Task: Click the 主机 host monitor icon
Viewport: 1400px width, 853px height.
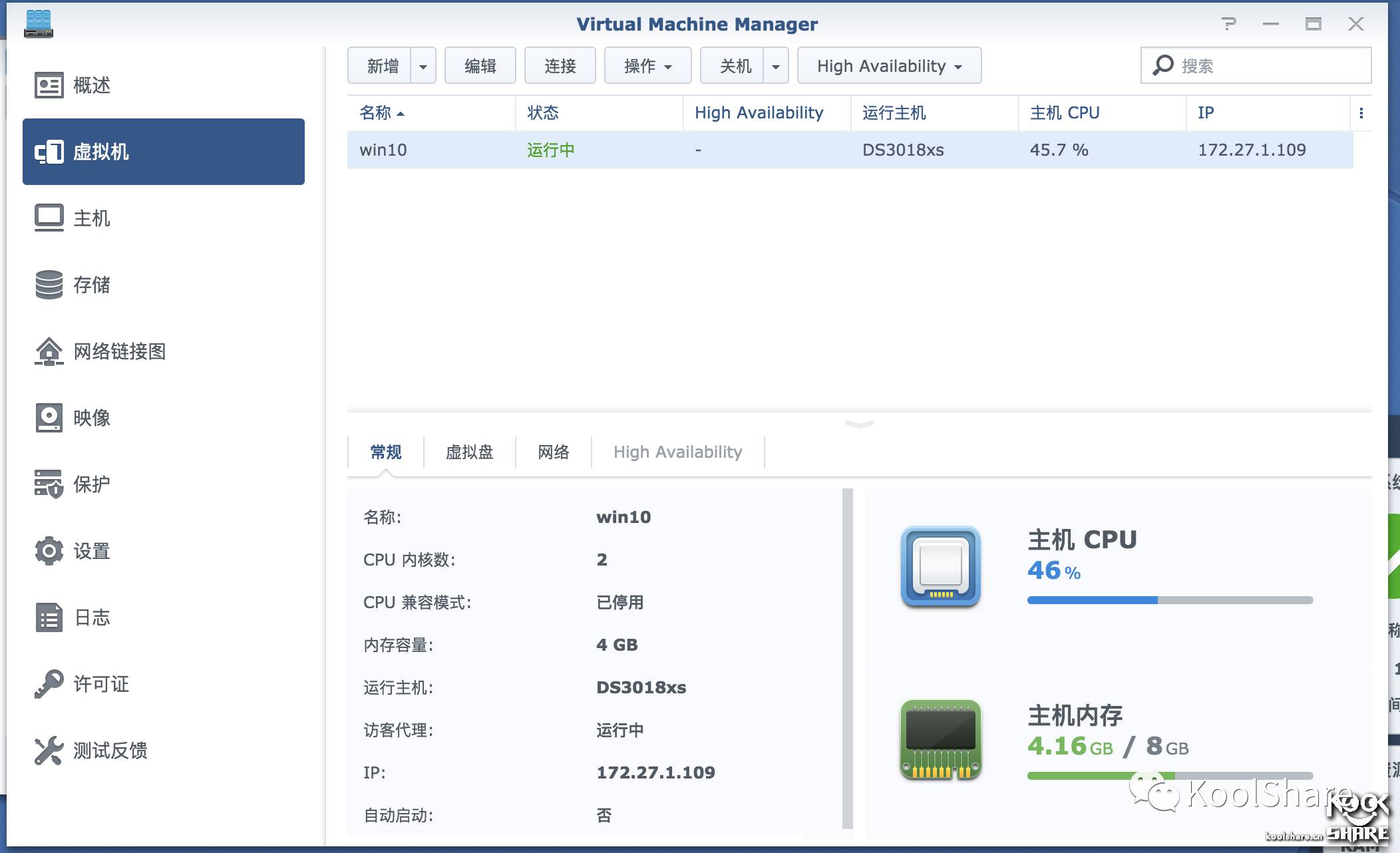Action: [x=49, y=218]
